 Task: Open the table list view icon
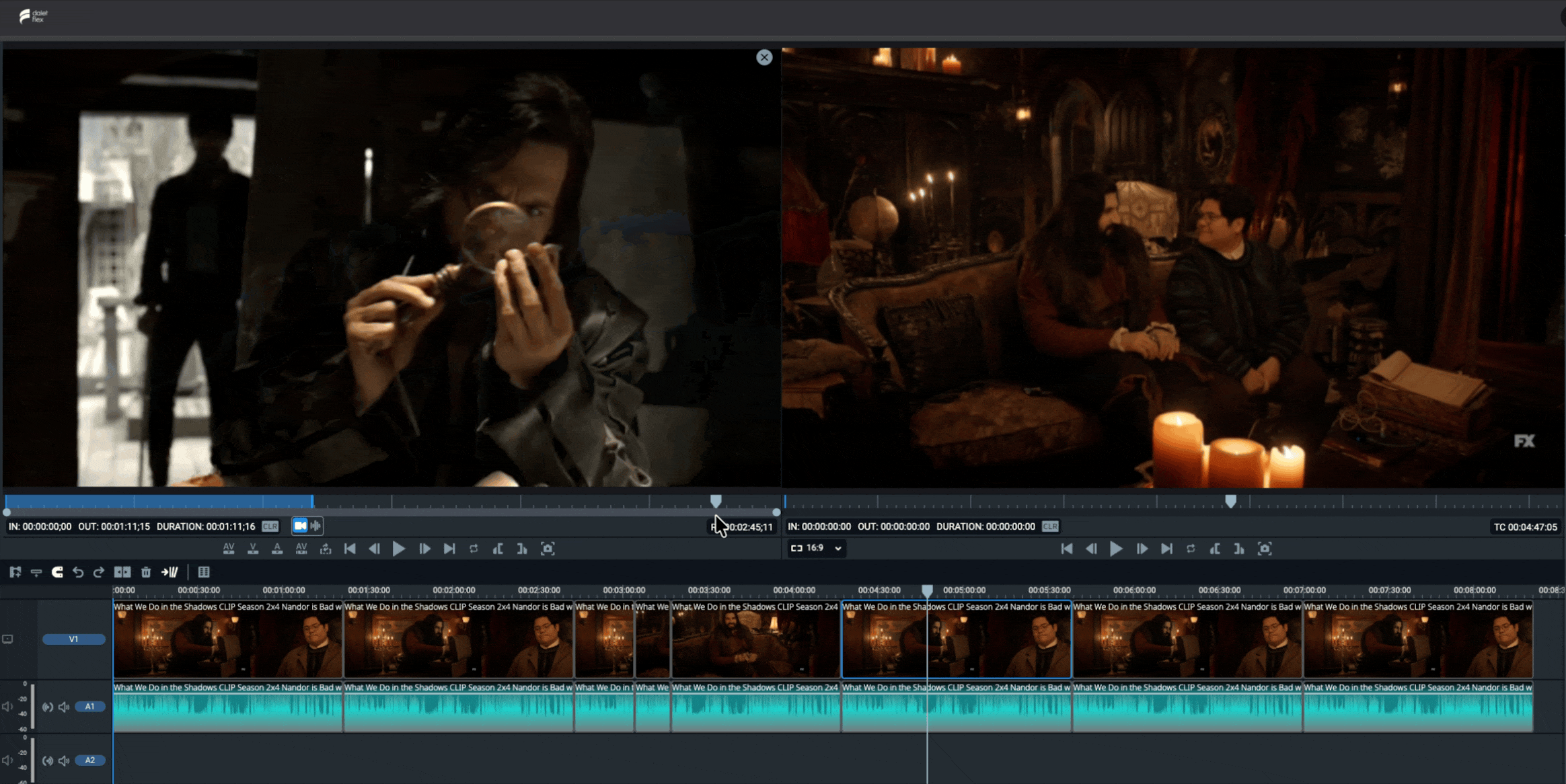click(204, 572)
